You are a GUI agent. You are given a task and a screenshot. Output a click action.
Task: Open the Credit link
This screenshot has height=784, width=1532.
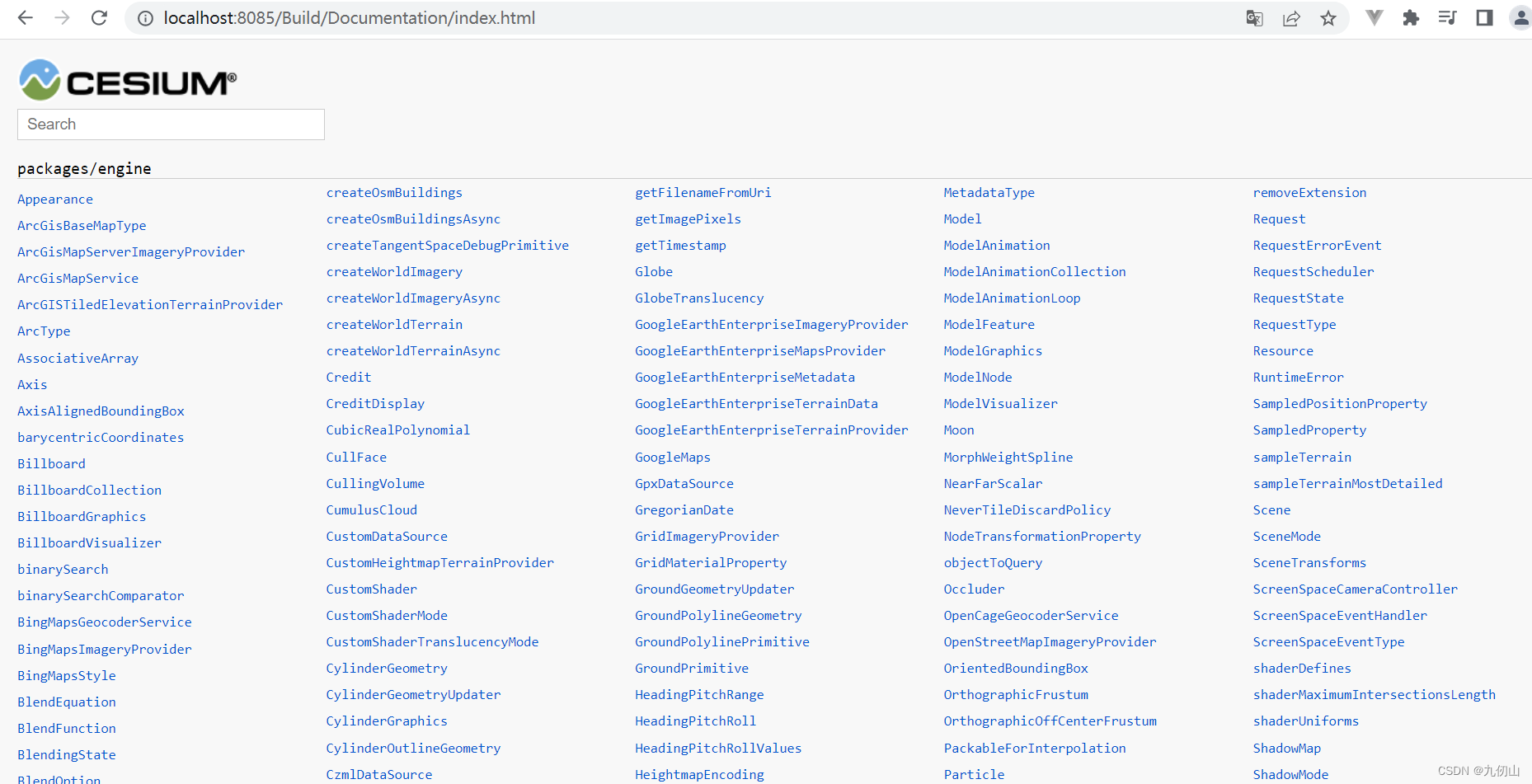click(349, 378)
